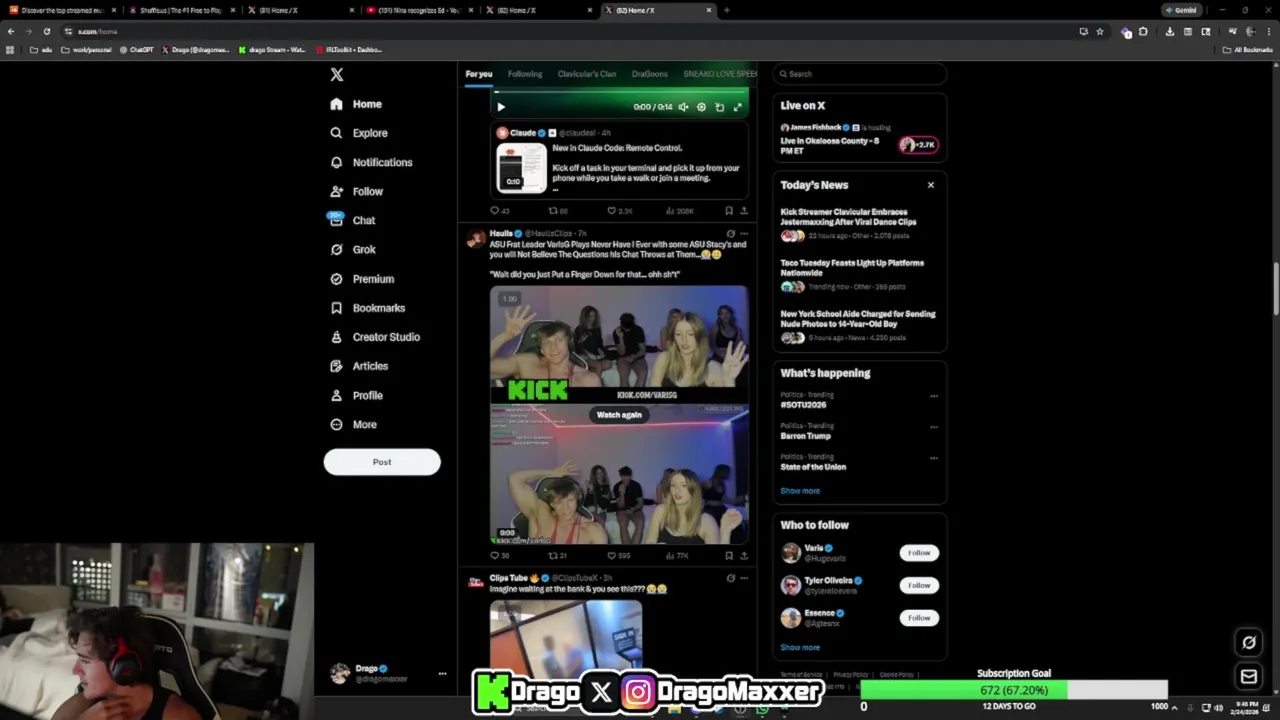This screenshot has width=1280, height=720.
Task: Click the X logo in the sidebar
Action: pyautogui.click(x=337, y=75)
